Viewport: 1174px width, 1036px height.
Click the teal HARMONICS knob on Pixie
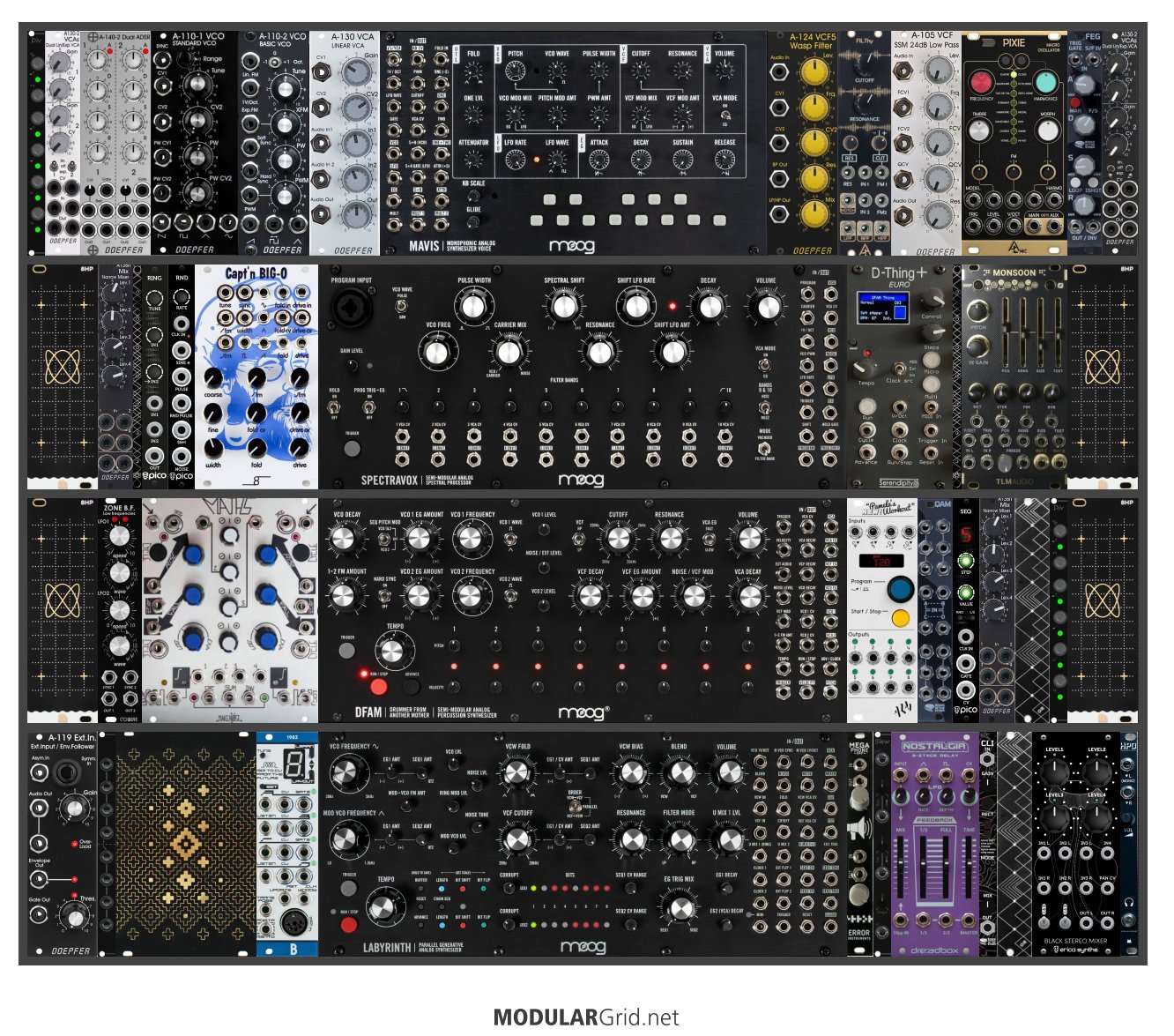[1045, 83]
